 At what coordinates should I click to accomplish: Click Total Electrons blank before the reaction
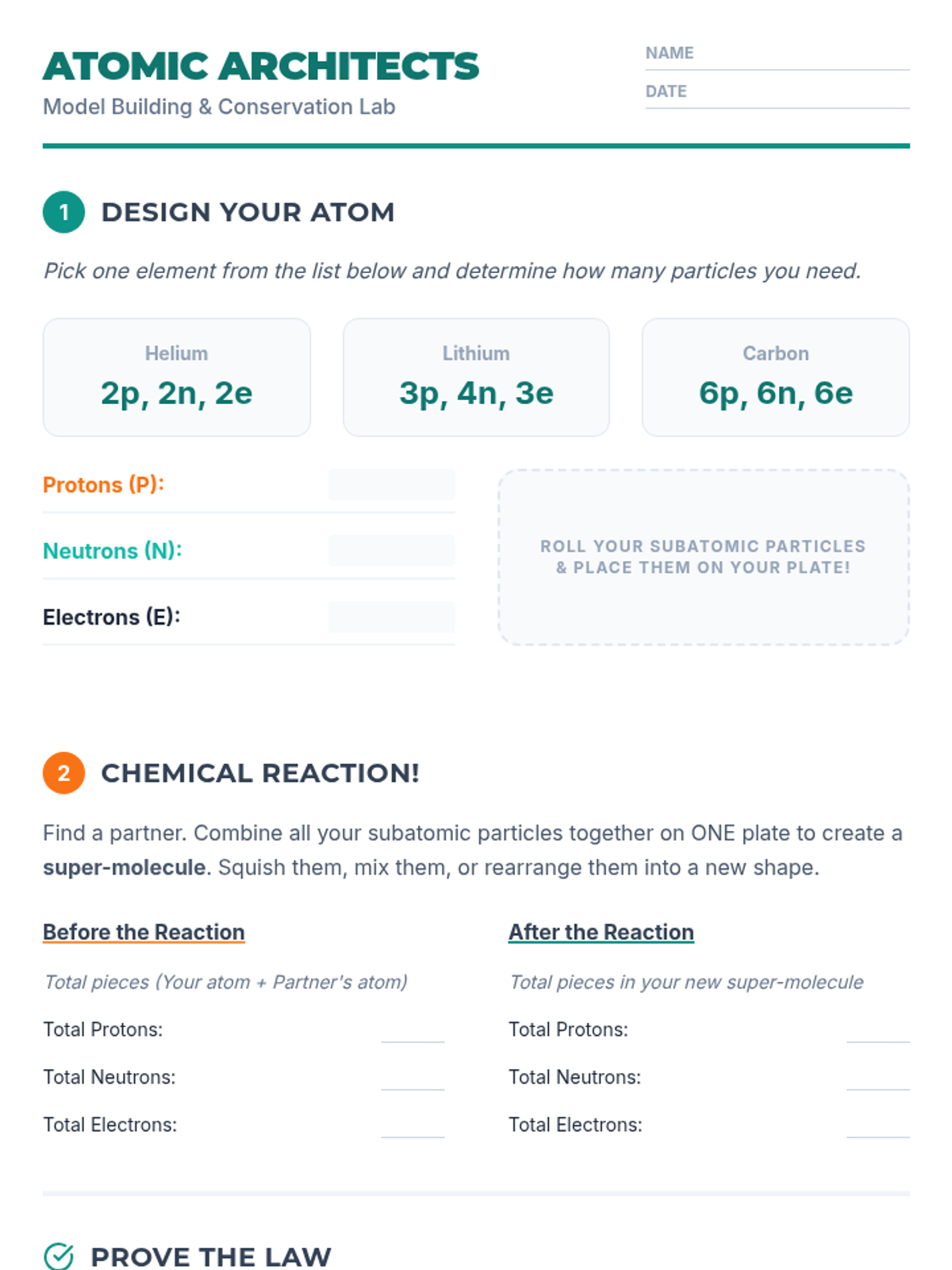(x=413, y=1126)
